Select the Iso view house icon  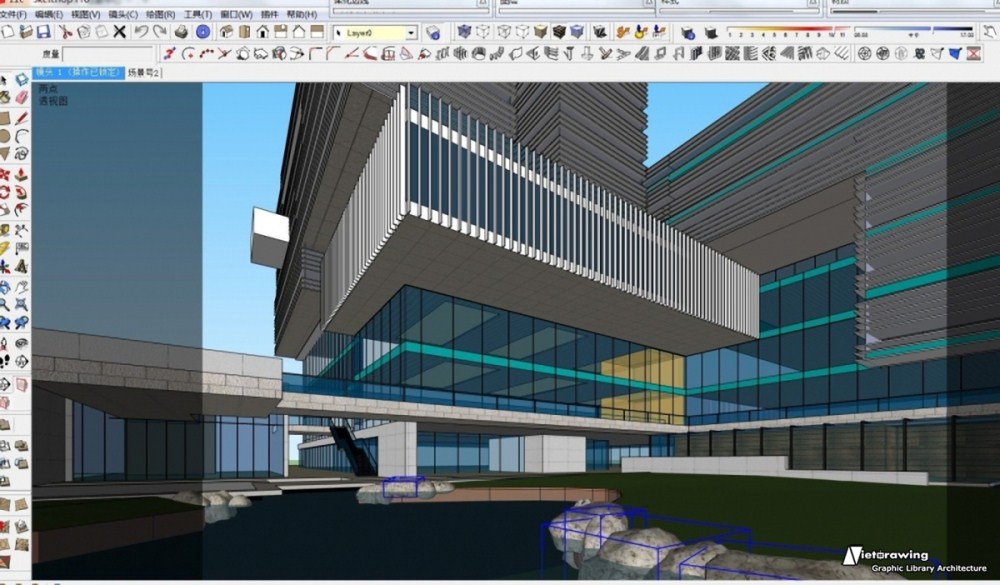(x=226, y=32)
